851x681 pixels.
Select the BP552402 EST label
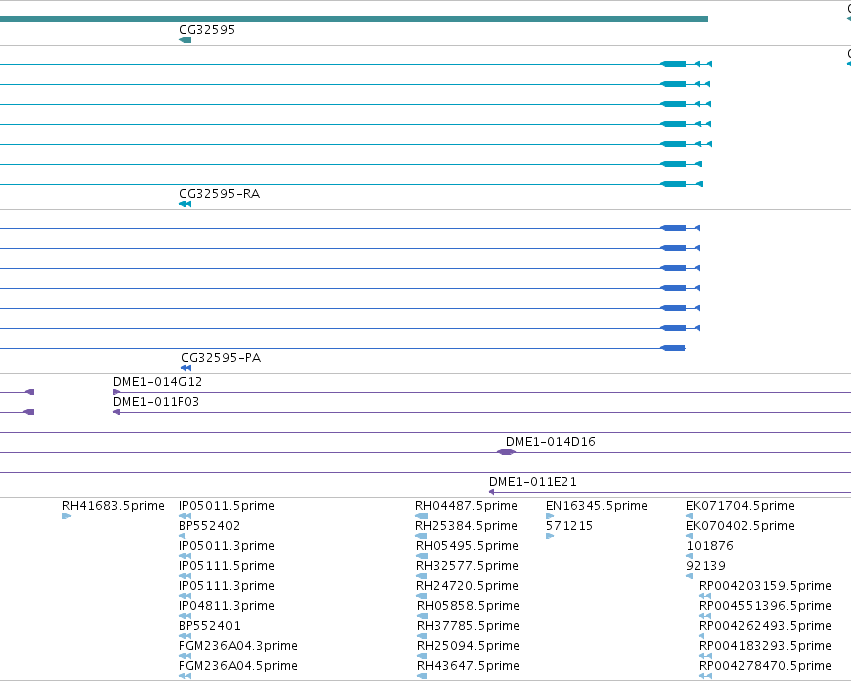(x=209, y=526)
